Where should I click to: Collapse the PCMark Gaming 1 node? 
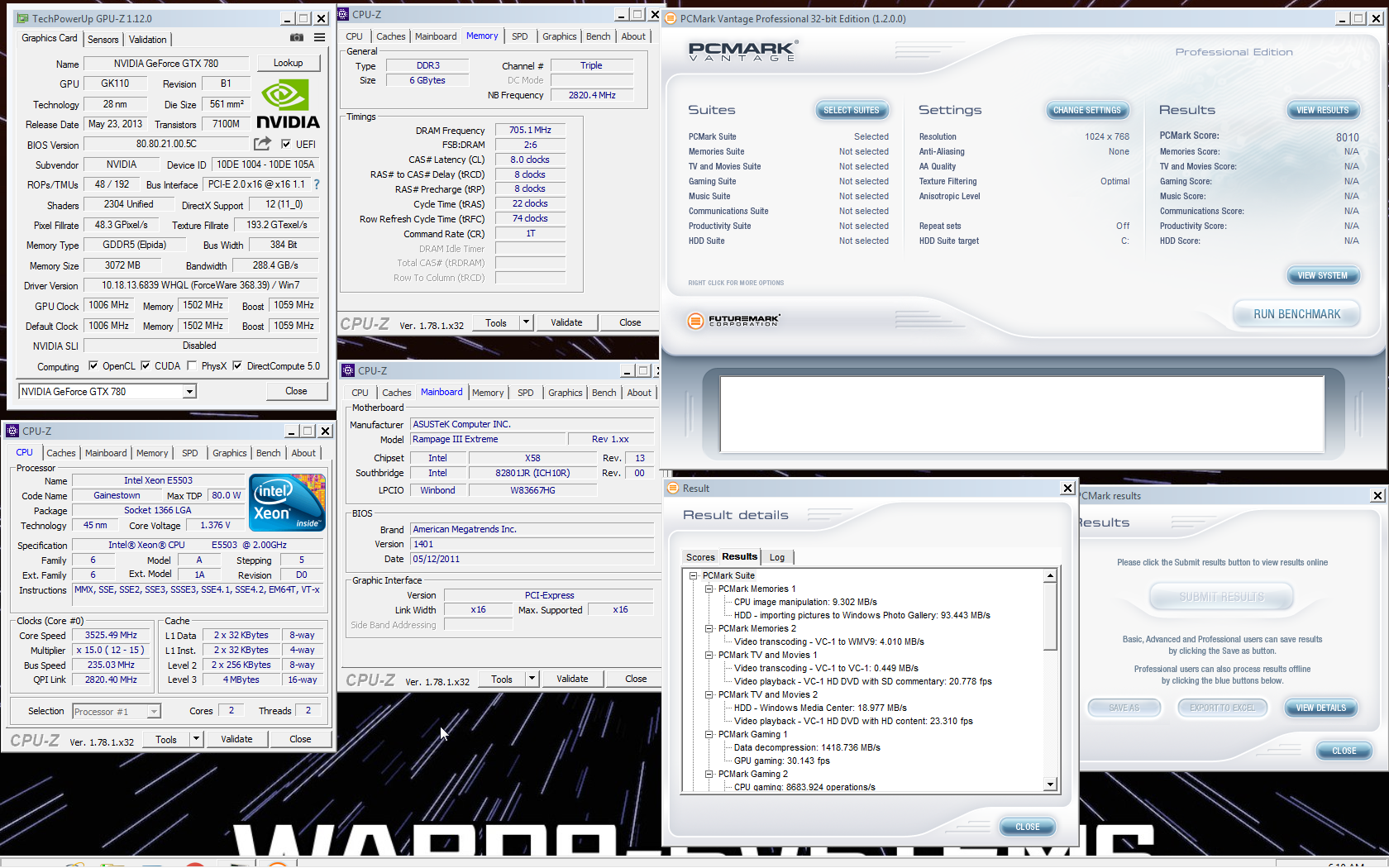tap(709, 734)
